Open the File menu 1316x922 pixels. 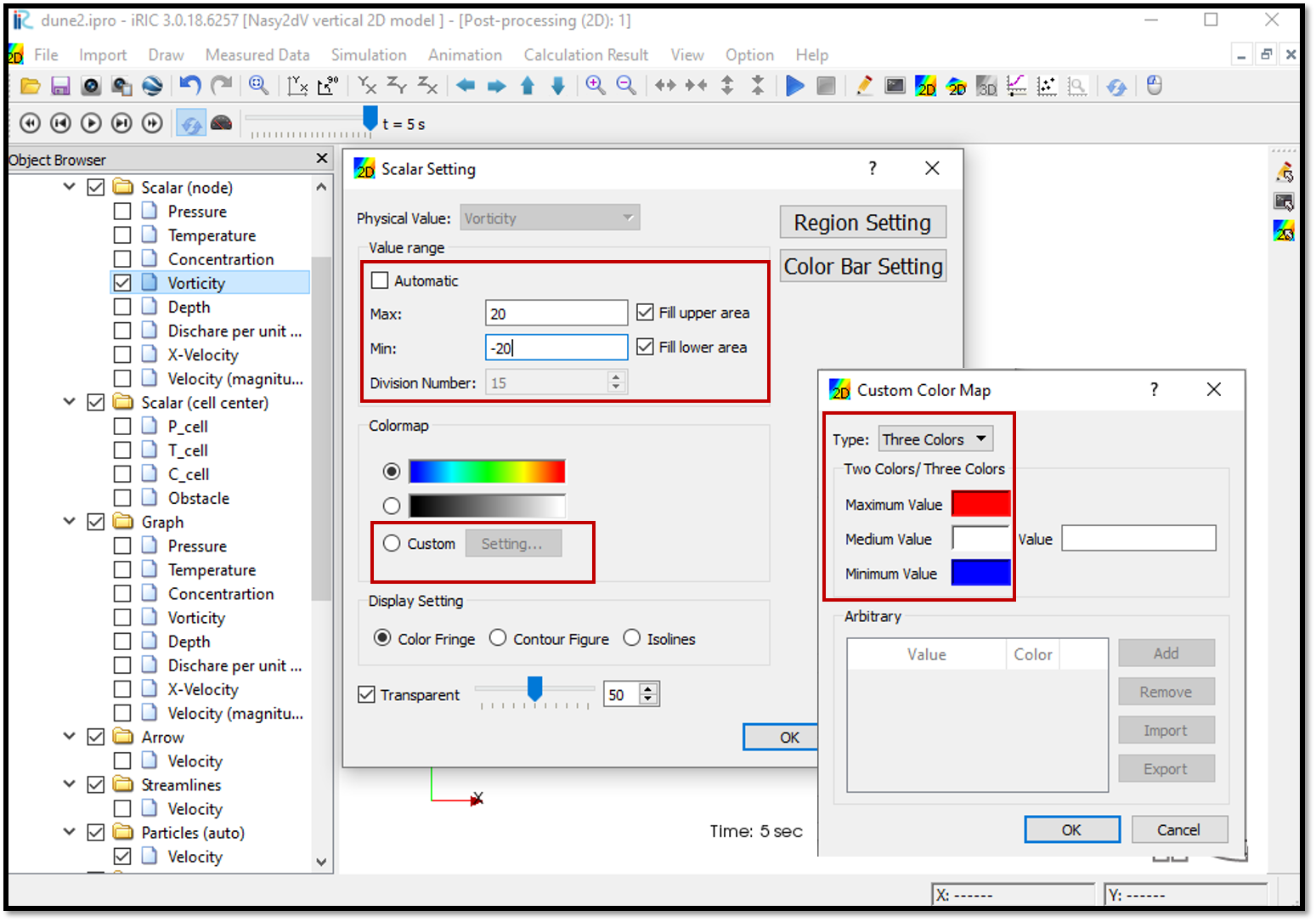click(46, 54)
